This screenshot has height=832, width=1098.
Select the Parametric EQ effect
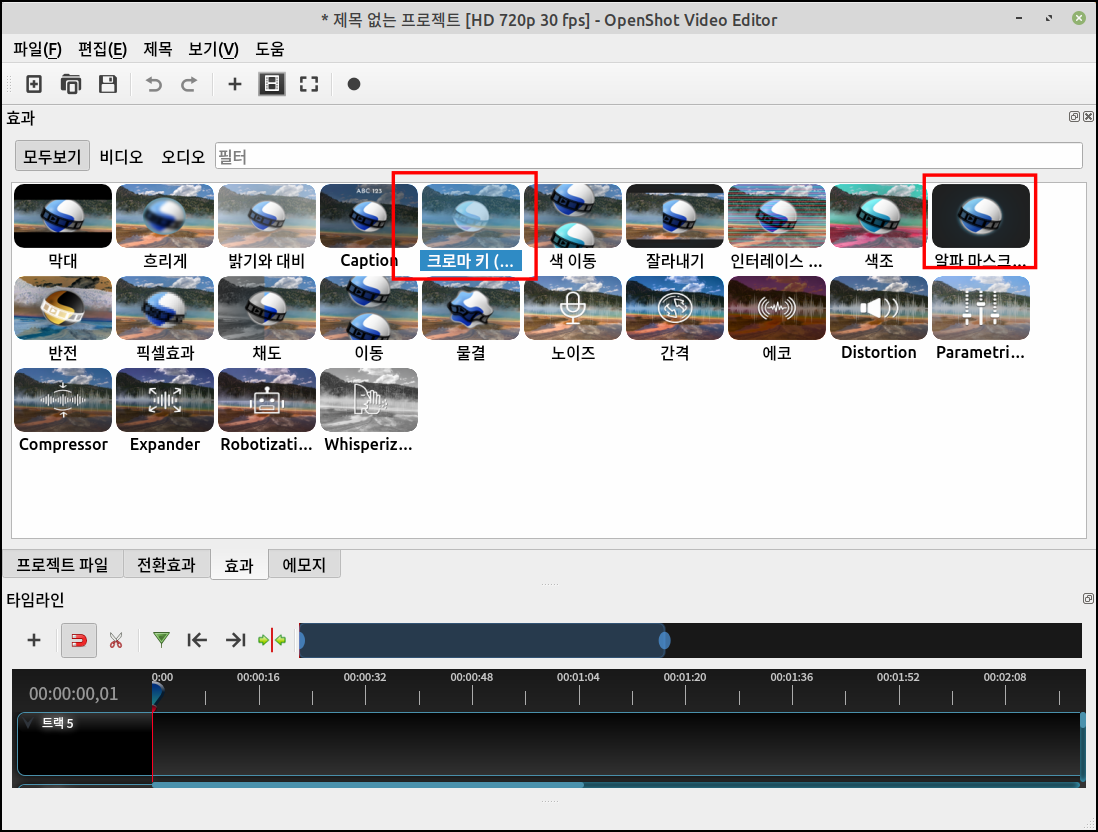click(x=980, y=319)
